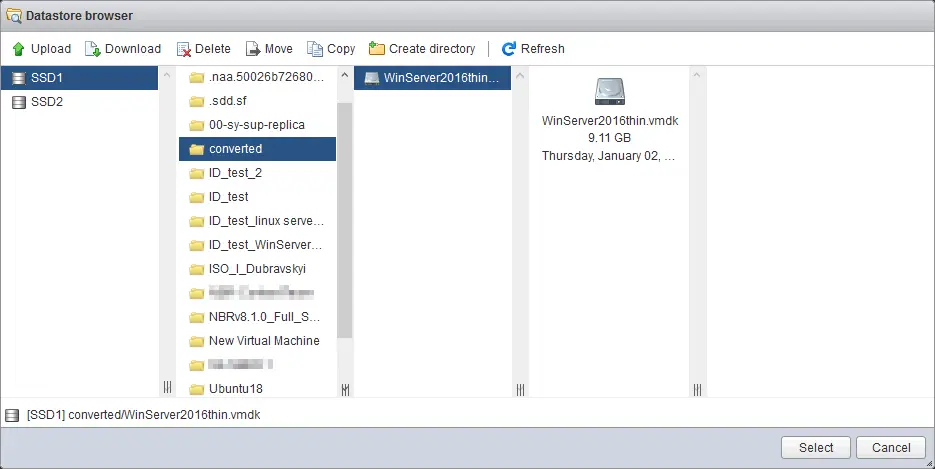Click the details column resize handle

tap(697, 390)
